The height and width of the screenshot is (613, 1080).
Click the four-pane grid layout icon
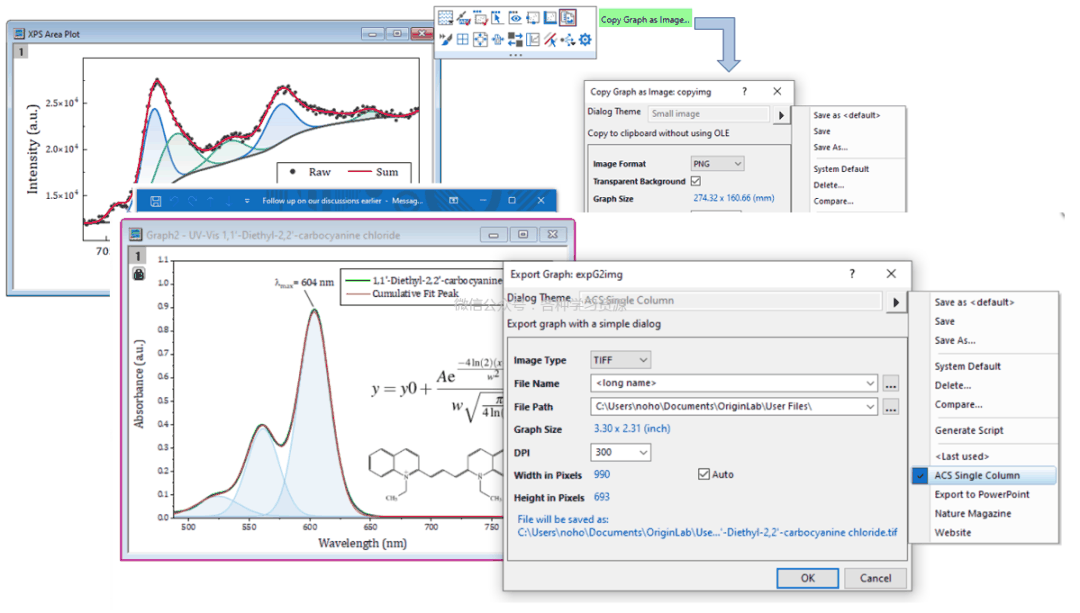click(x=463, y=40)
